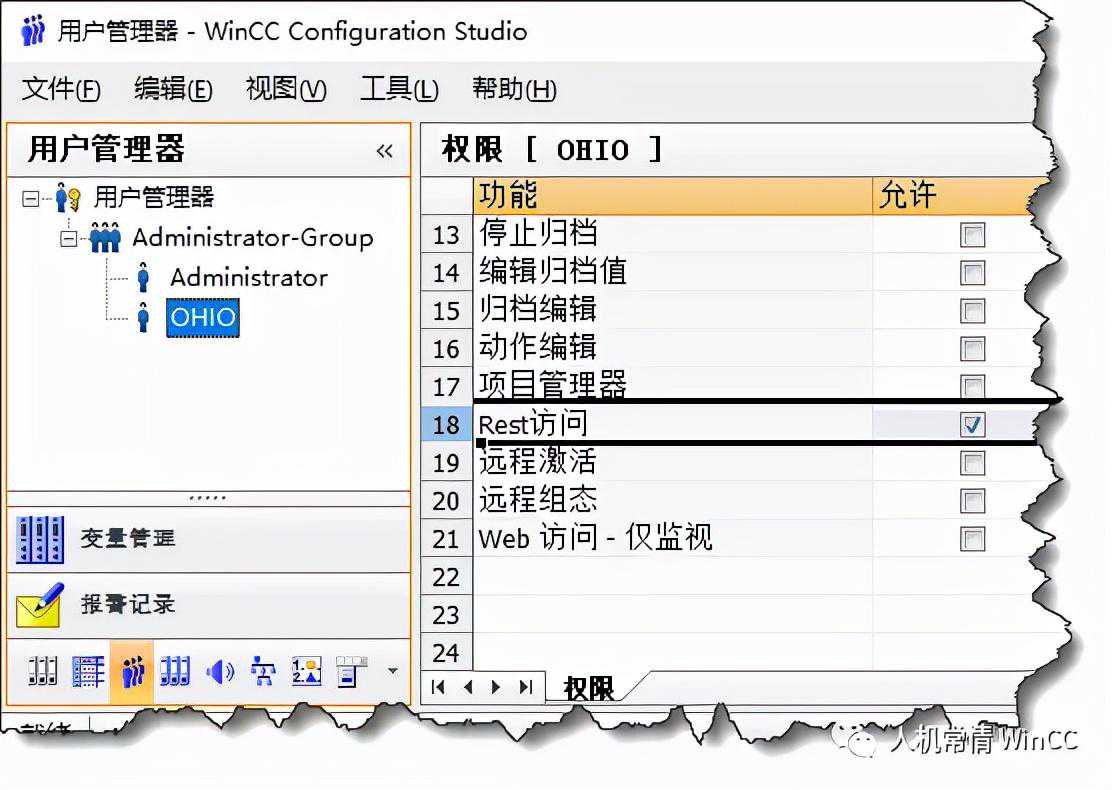Click the last window-layout icon in strip
1112x790 pixels.
pos(348,672)
